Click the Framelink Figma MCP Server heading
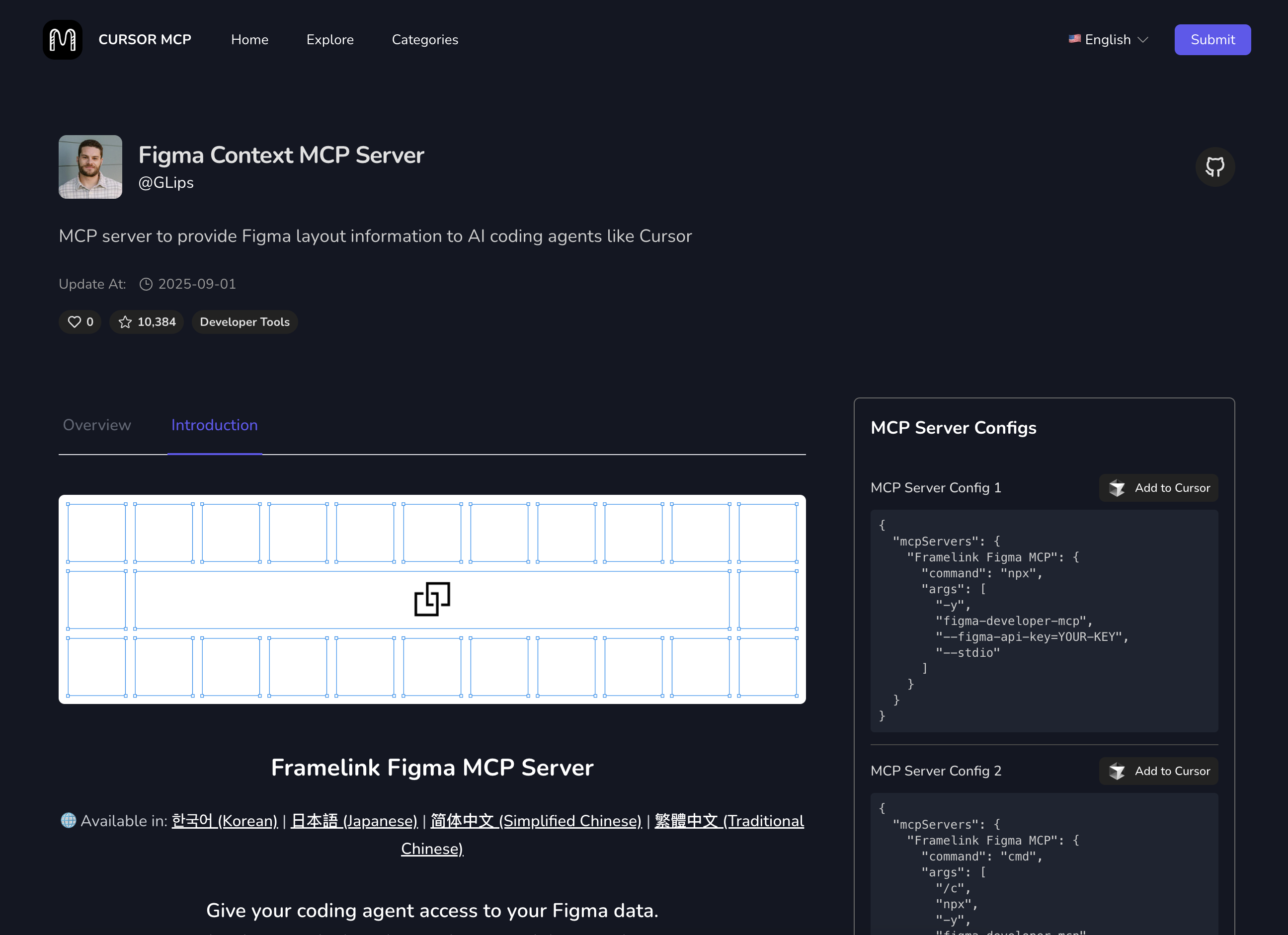The width and height of the screenshot is (1288, 935). (x=432, y=768)
